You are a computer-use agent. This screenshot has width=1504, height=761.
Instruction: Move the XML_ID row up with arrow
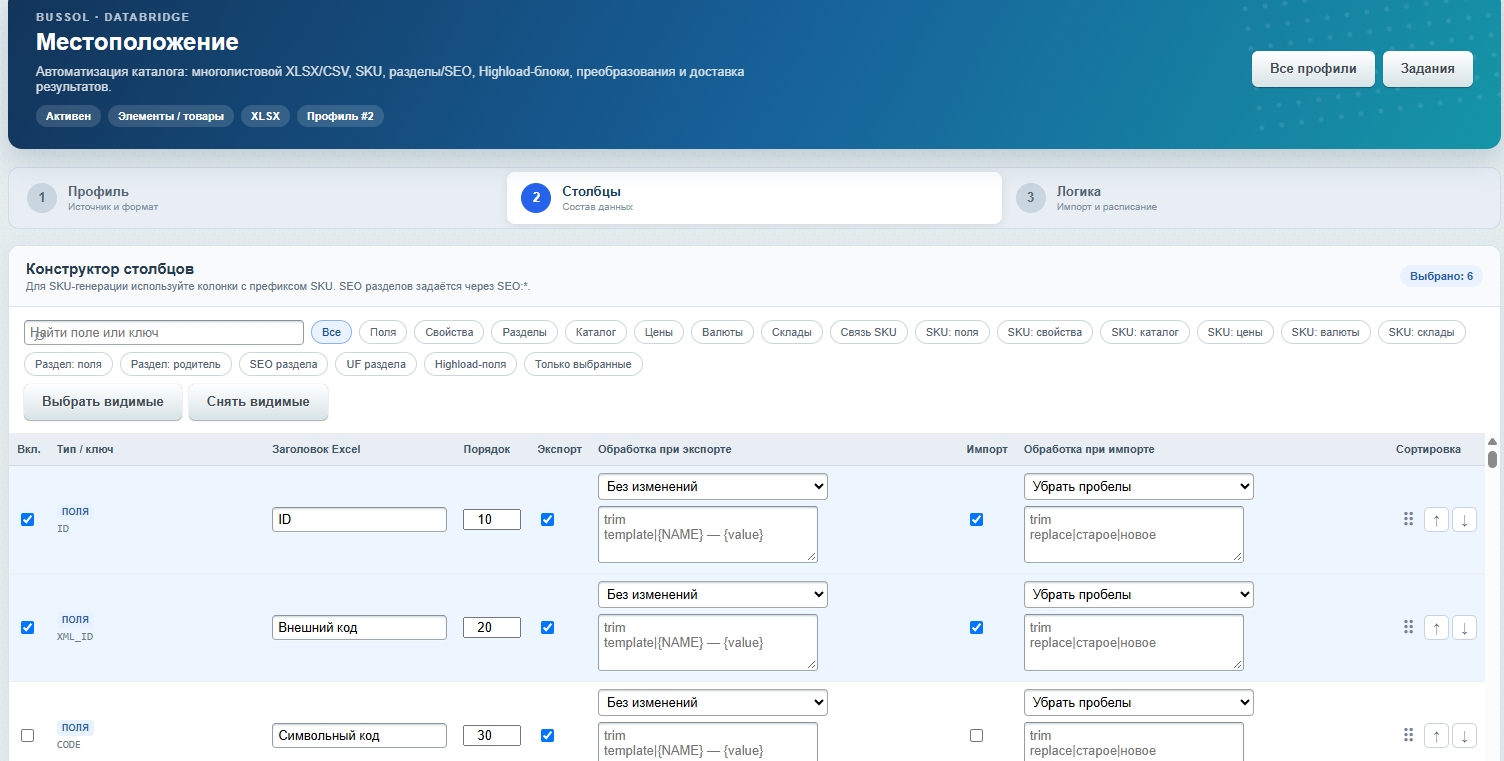click(x=1436, y=627)
